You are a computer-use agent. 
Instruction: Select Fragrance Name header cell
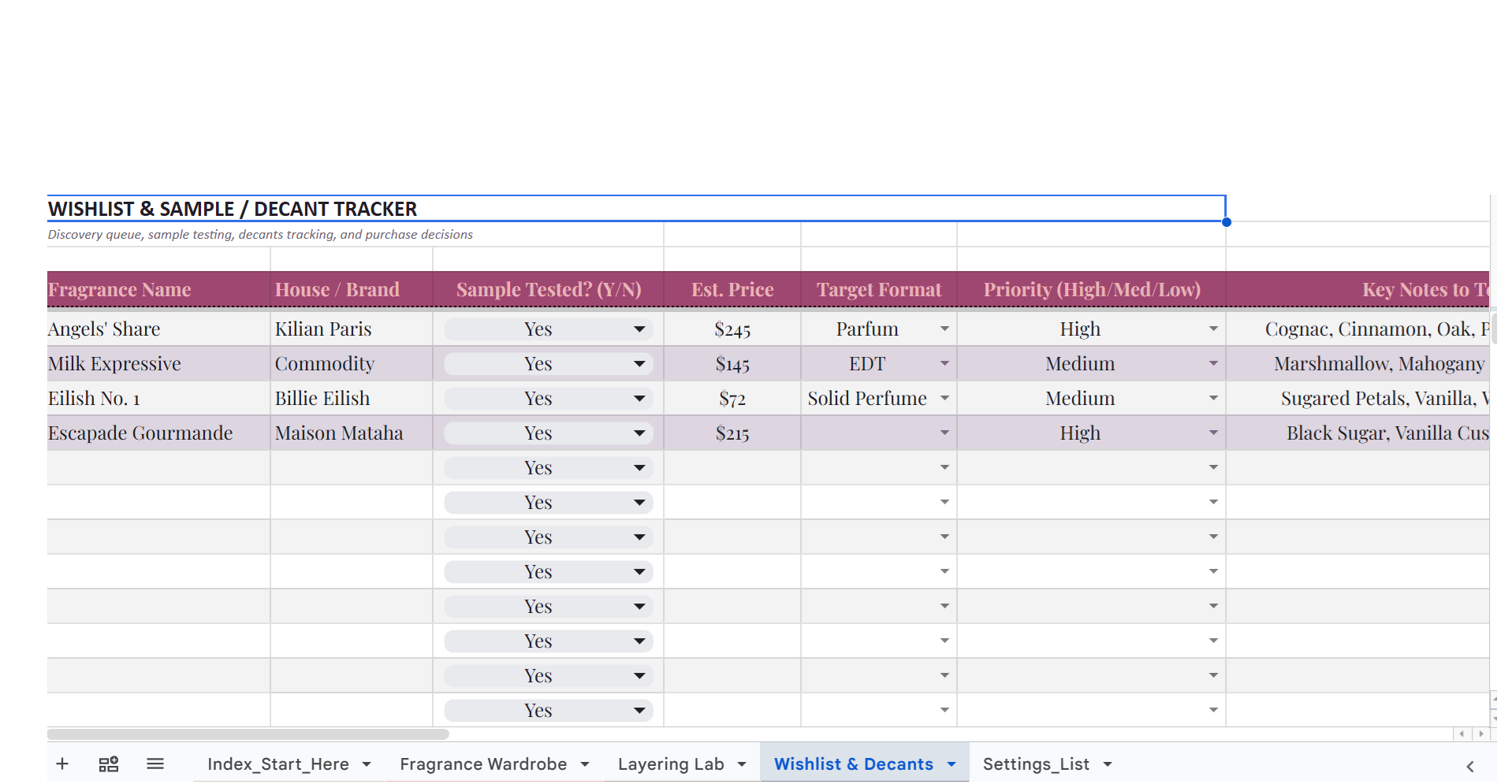tap(158, 289)
